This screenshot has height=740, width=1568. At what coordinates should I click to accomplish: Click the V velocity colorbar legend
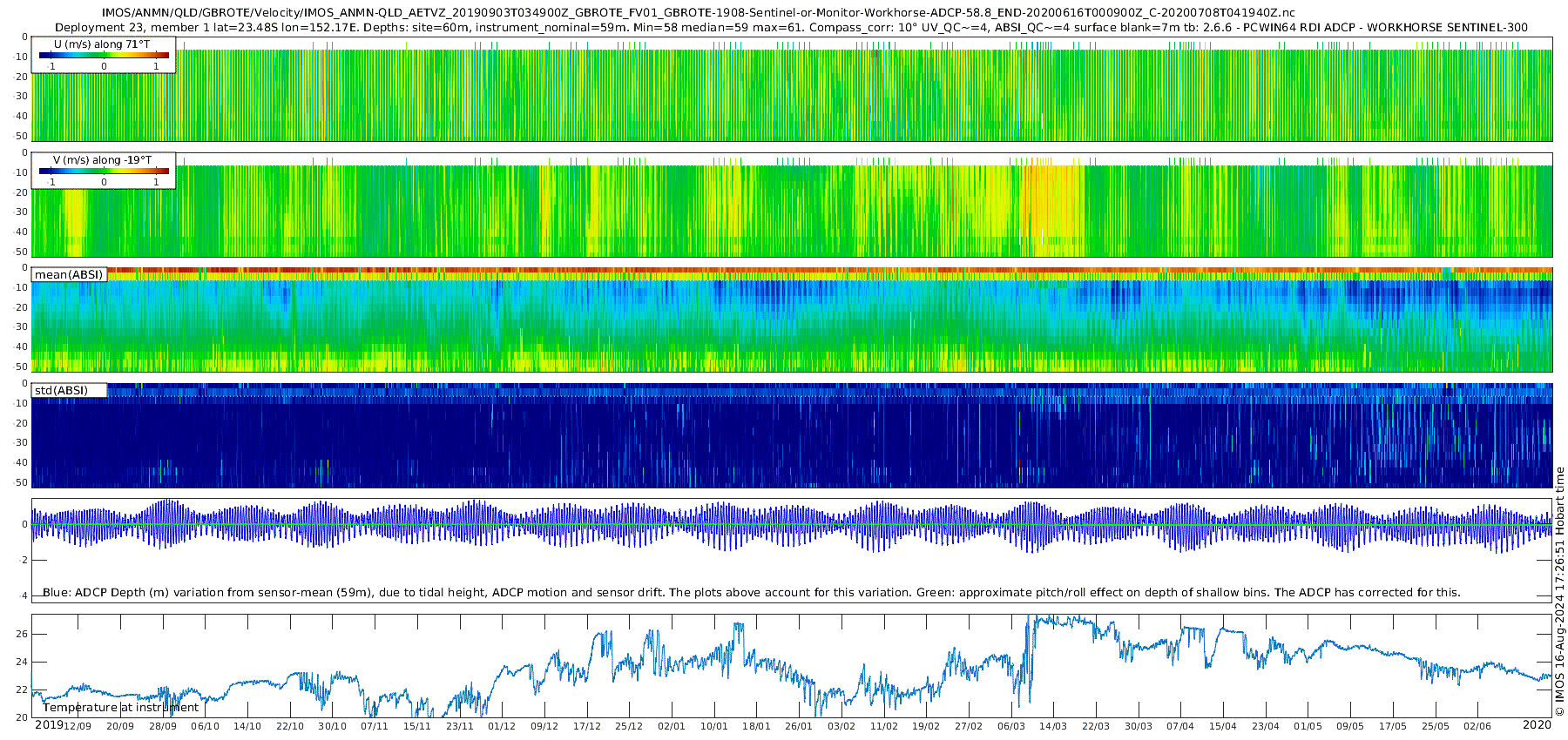click(x=104, y=171)
